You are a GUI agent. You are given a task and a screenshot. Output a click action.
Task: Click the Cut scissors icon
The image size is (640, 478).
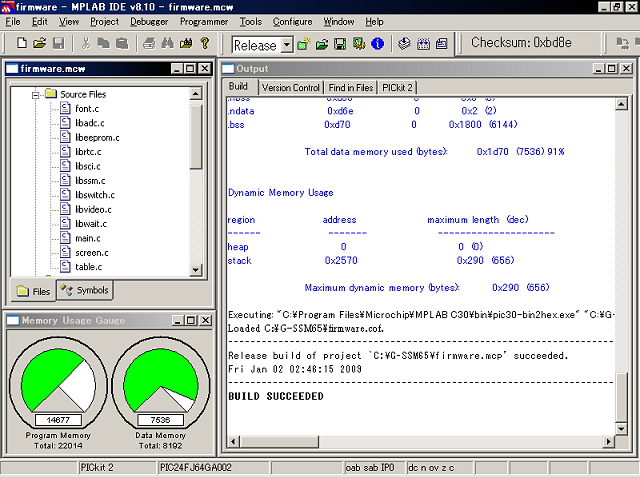click(x=86, y=44)
